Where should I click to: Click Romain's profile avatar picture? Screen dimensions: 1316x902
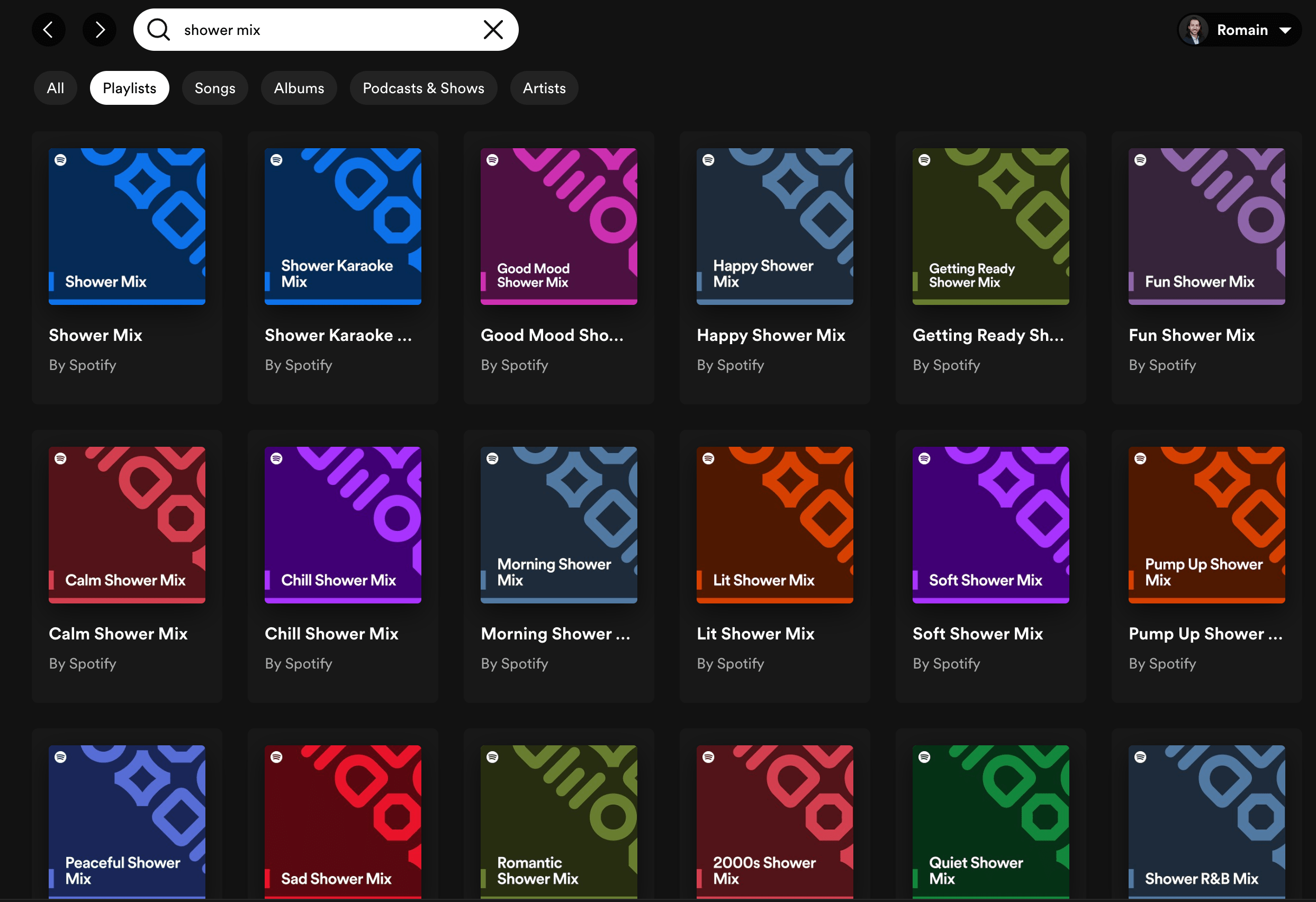[x=1196, y=30]
